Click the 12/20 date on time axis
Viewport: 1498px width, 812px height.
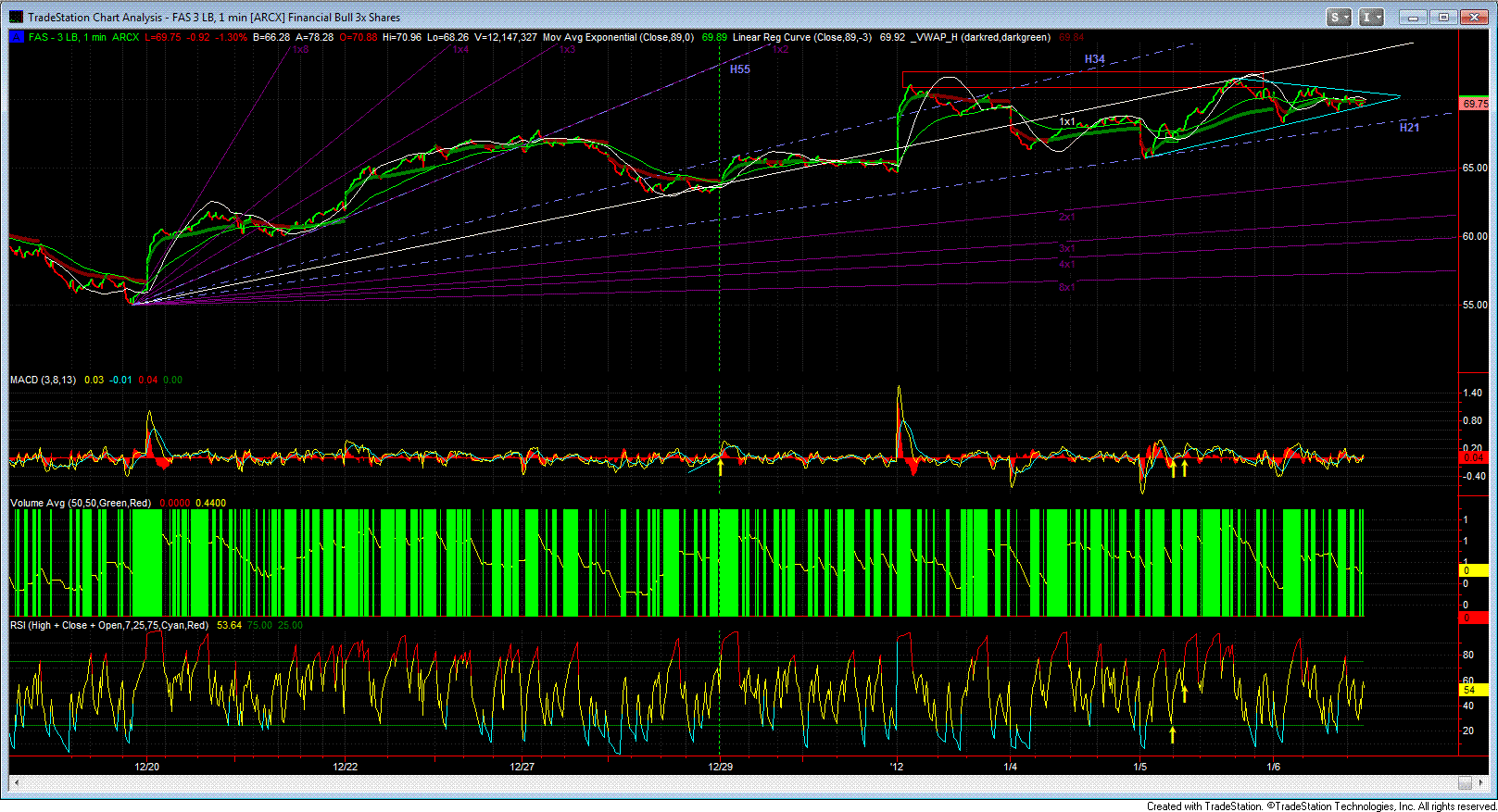pos(147,767)
